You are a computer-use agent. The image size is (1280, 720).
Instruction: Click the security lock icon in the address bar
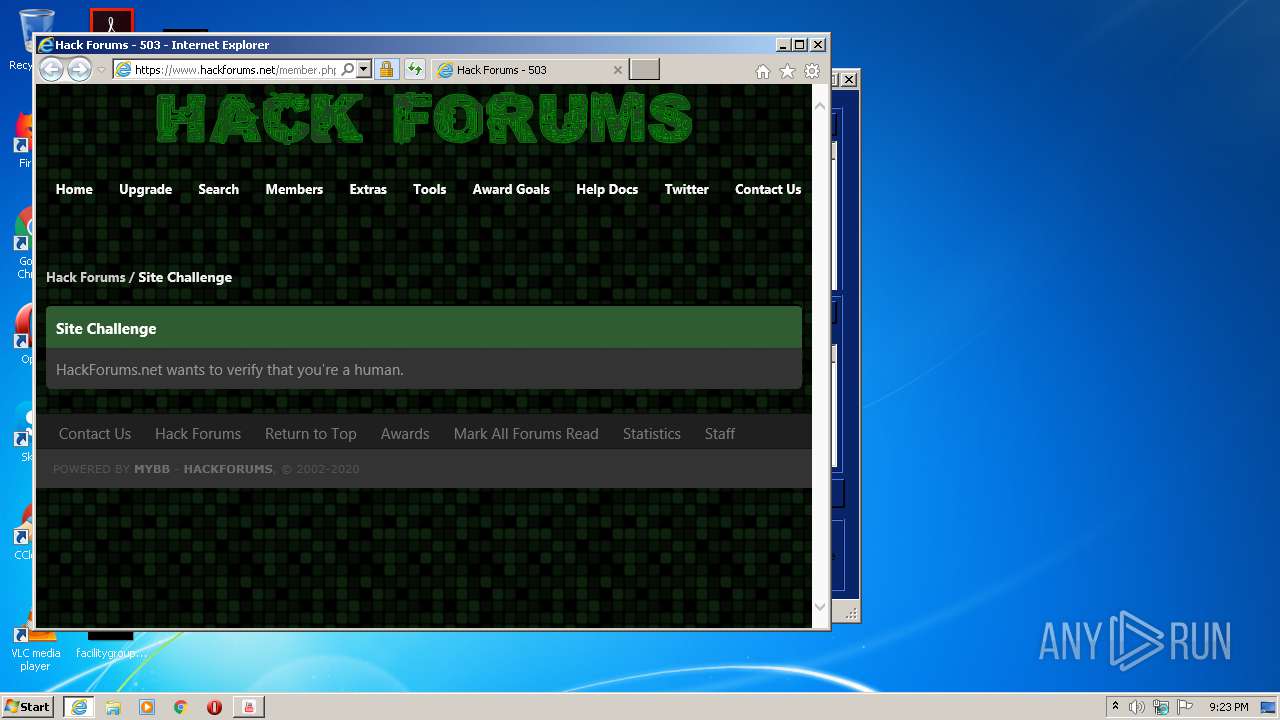[386, 70]
